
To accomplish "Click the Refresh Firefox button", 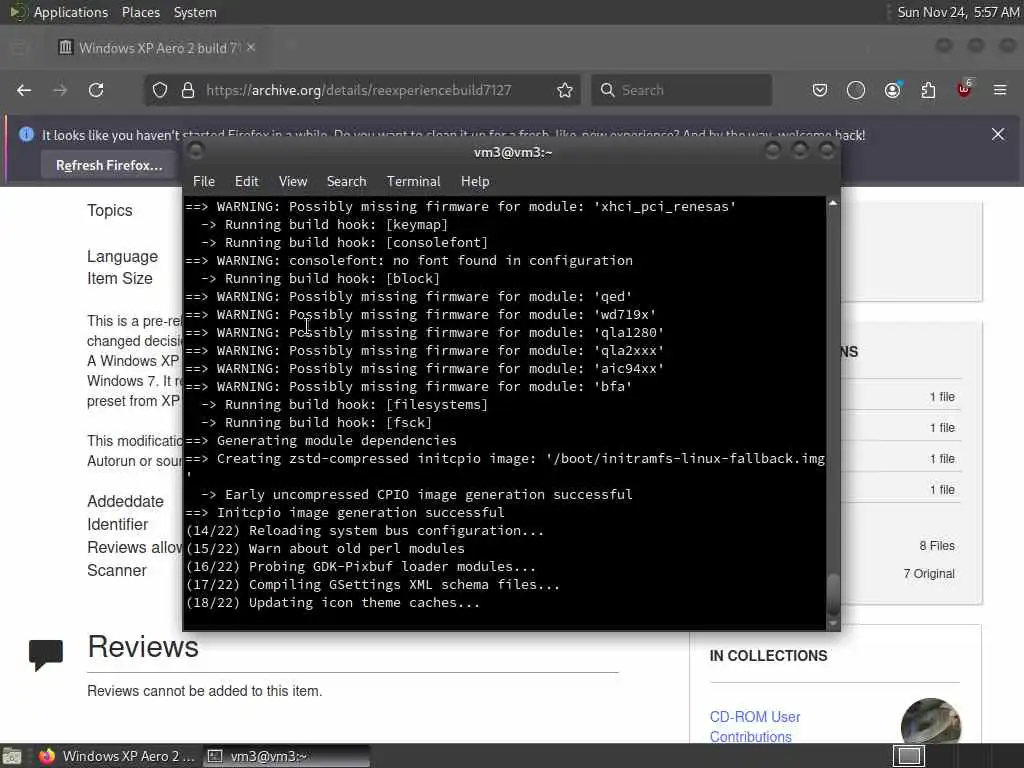I will pos(109,165).
